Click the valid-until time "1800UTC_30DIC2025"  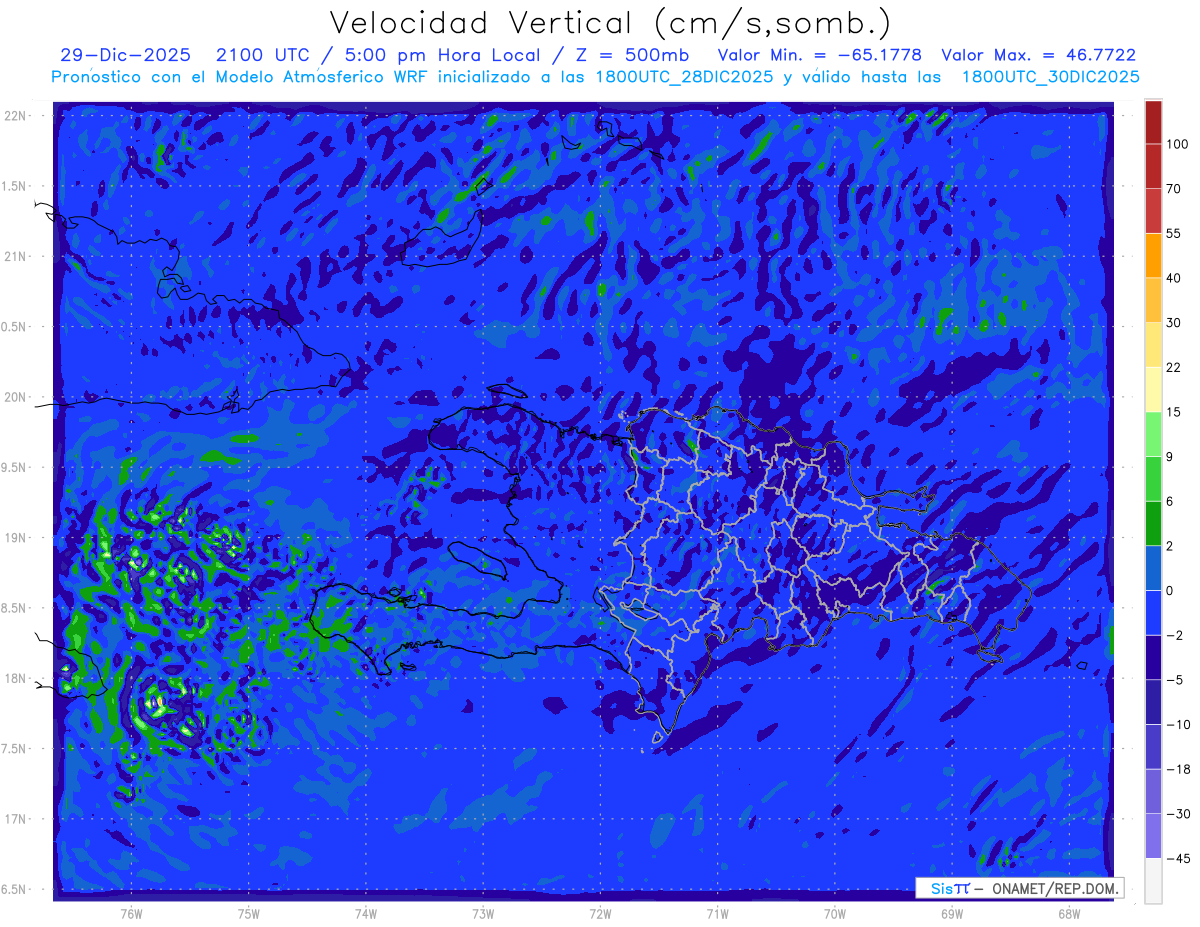1050,77
